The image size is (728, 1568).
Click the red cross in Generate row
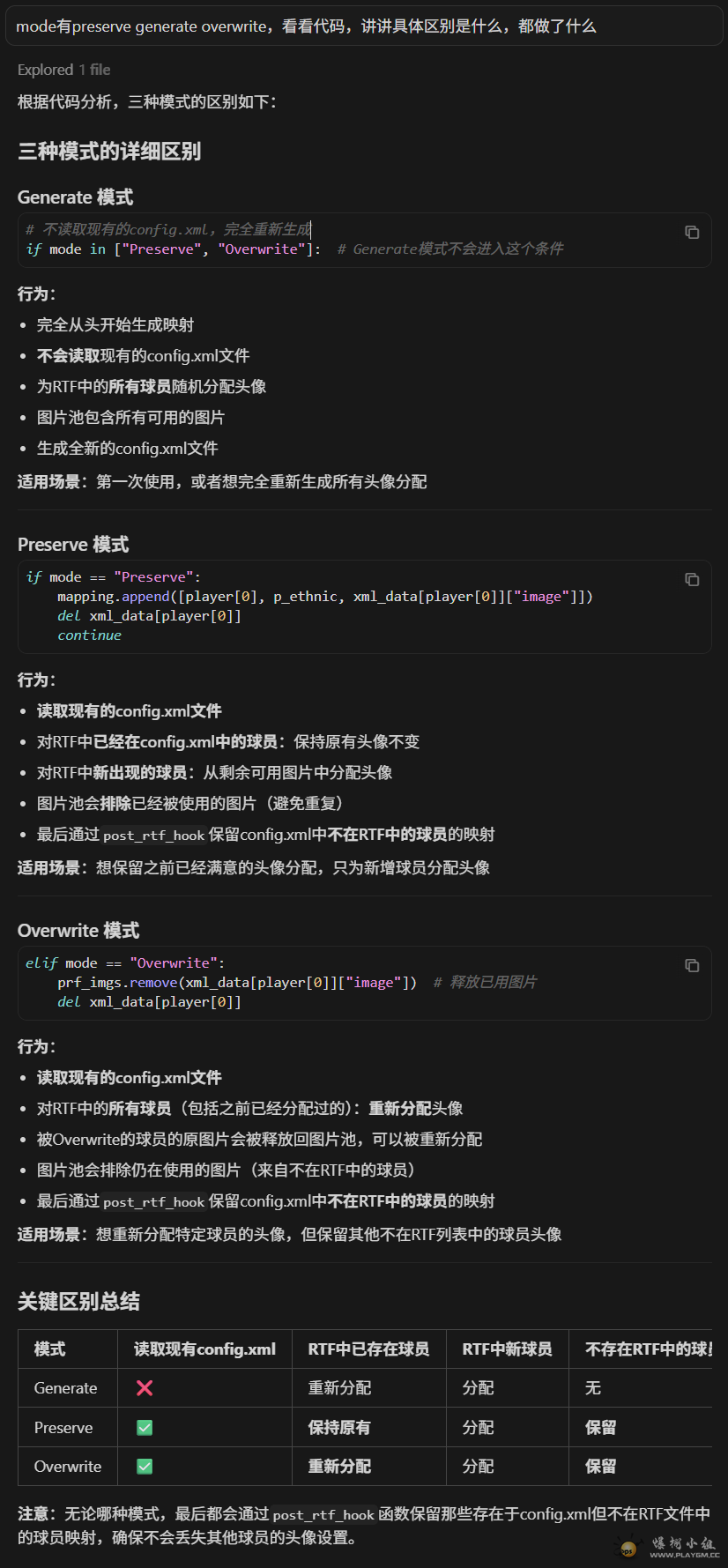click(145, 1388)
